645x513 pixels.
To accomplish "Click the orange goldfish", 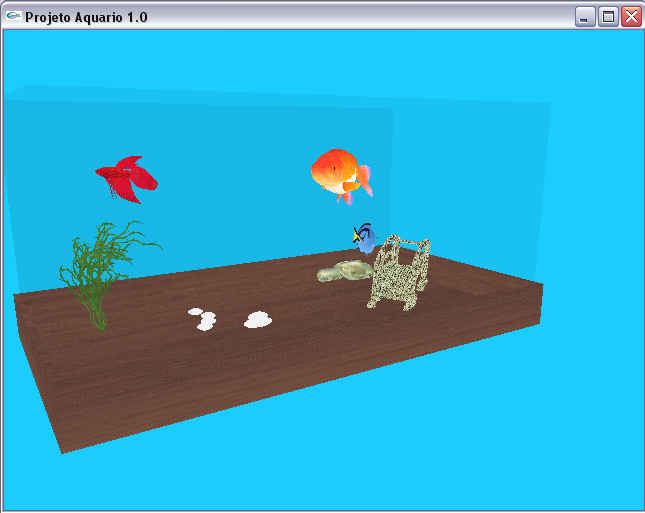I will pos(338,171).
